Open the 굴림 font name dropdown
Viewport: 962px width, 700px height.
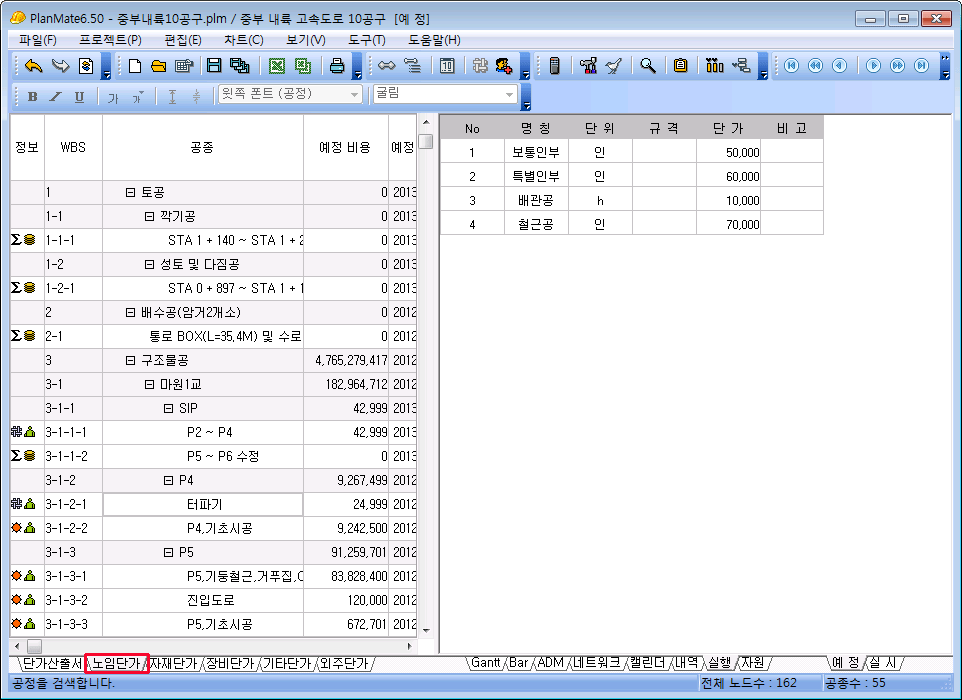point(510,95)
